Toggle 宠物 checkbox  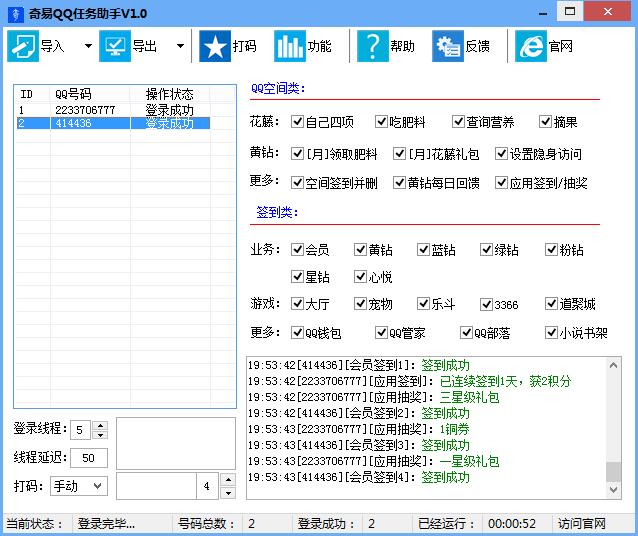(x=361, y=304)
